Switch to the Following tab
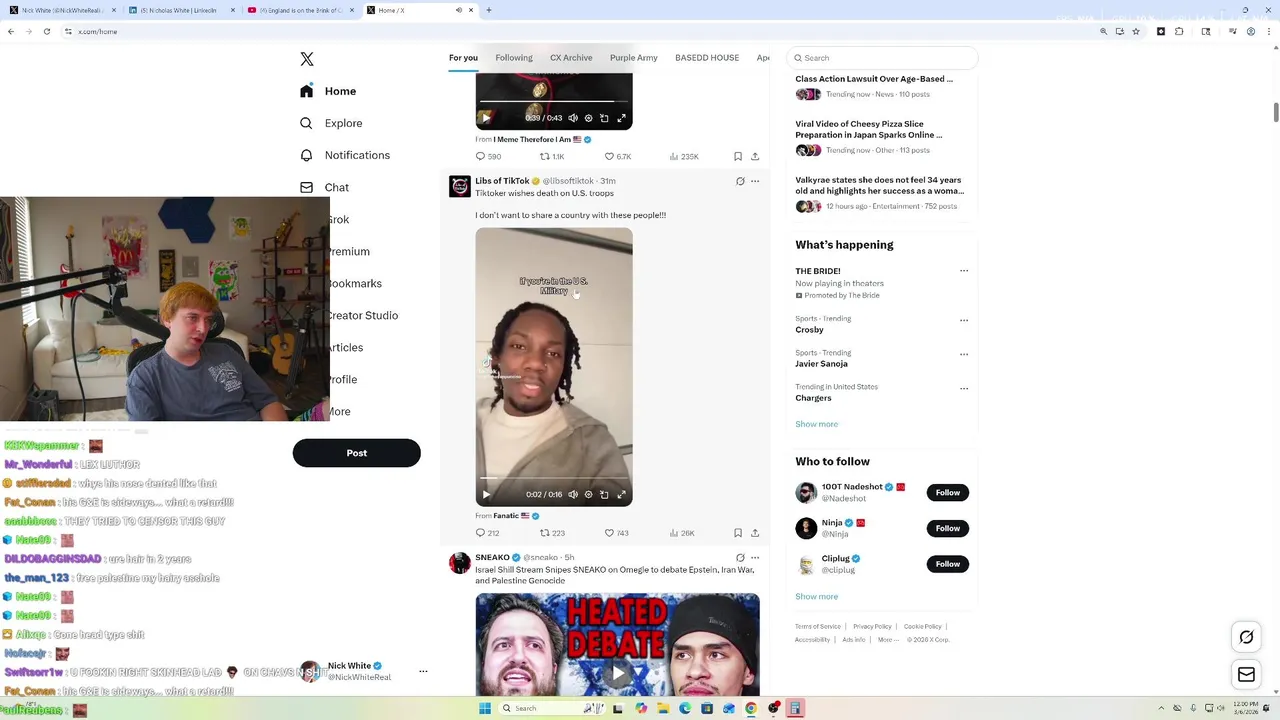 [x=514, y=58]
